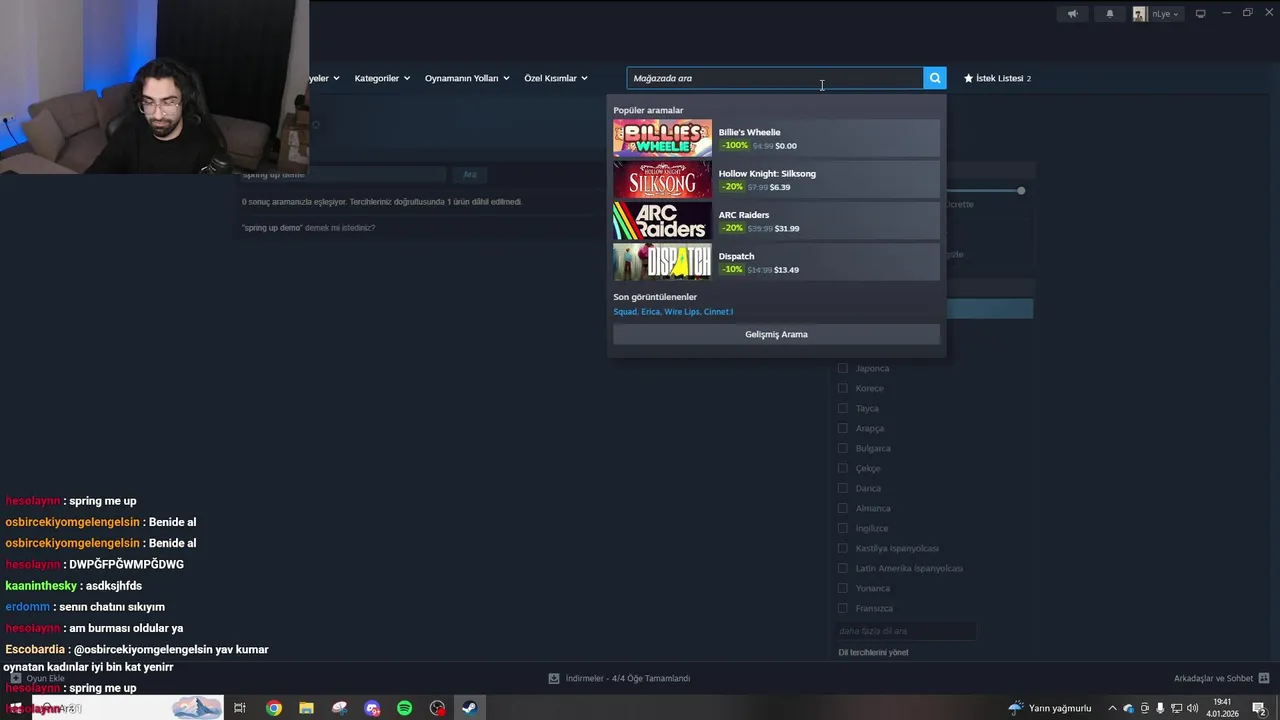Click the volume speaker tray icon
The image size is (1280, 720).
[x=1192, y=708]
